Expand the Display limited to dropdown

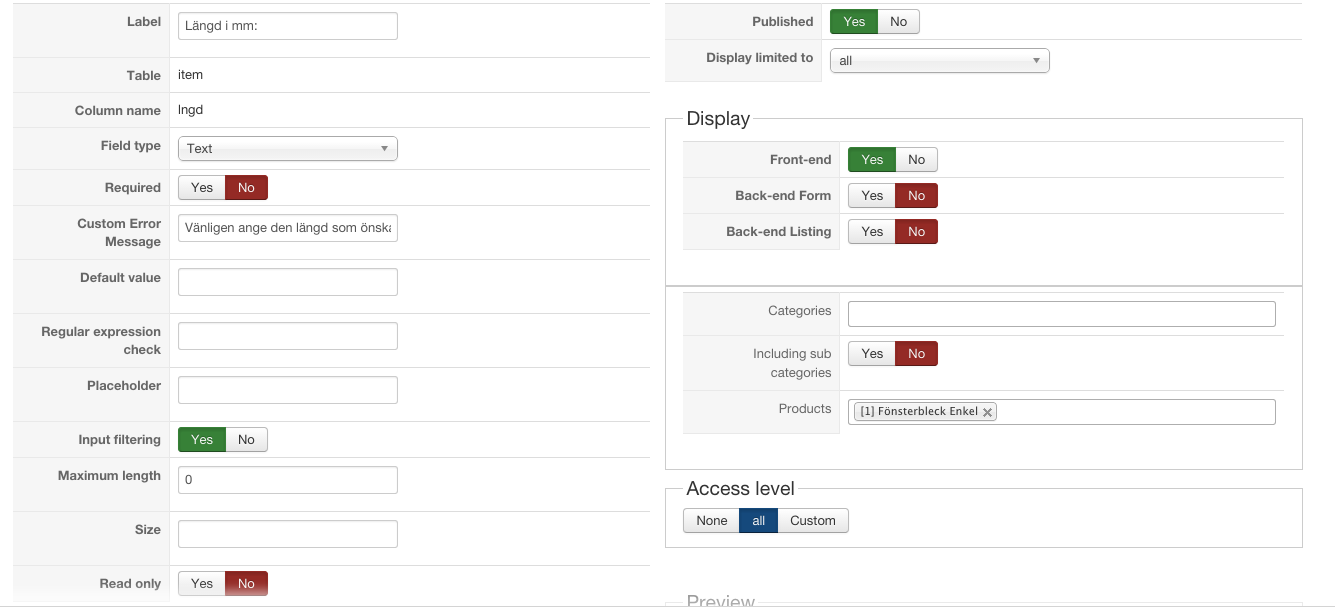[x=939, y=61]
